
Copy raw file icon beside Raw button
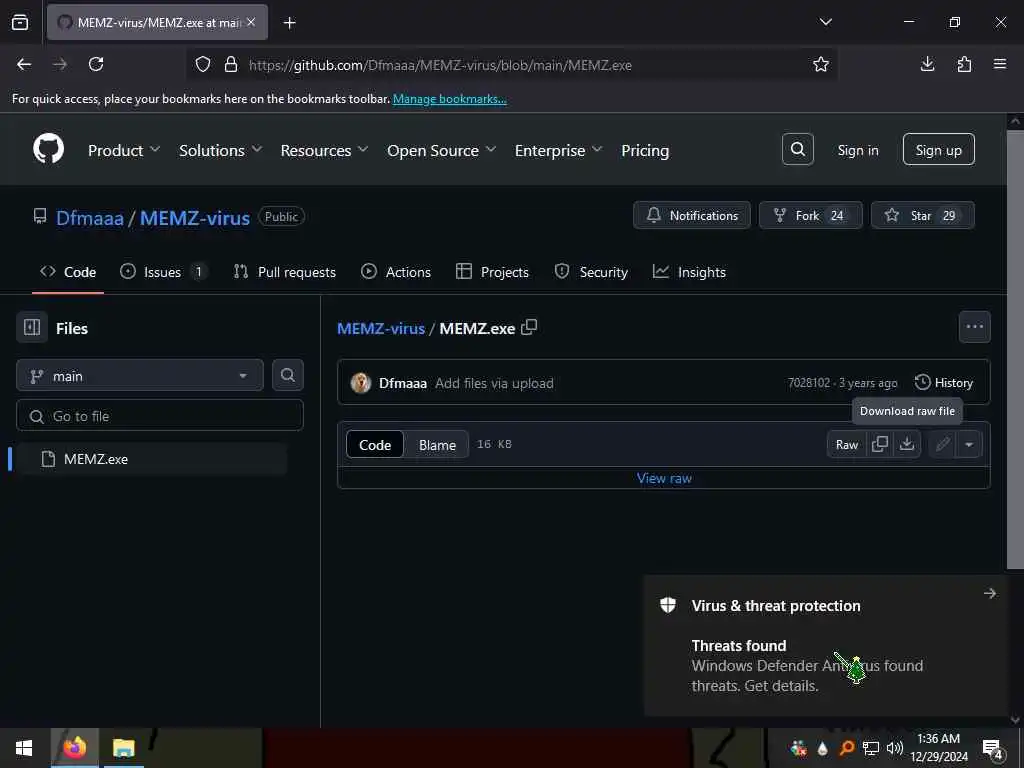coord(880,444)
